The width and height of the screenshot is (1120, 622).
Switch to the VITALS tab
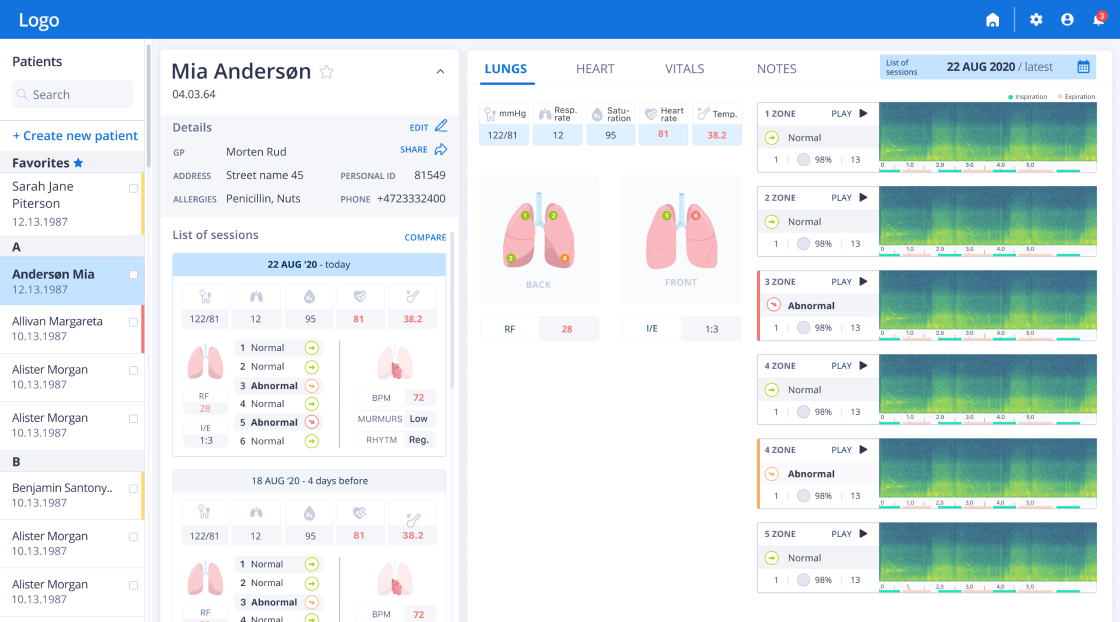click(x=684, y=69)
